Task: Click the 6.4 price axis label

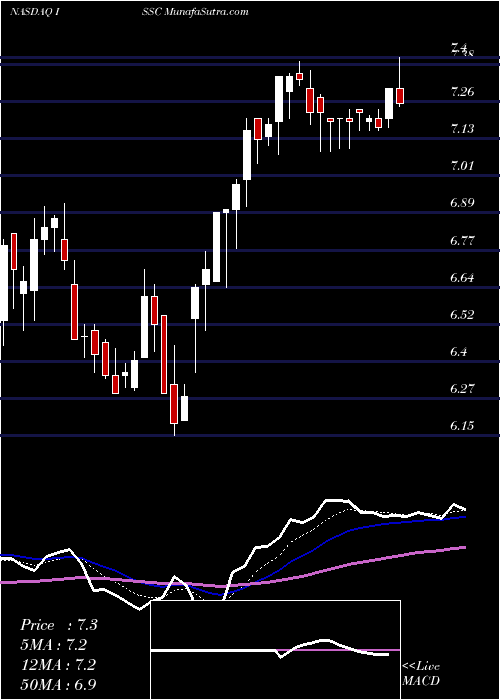Action: (x=459, y=352)
